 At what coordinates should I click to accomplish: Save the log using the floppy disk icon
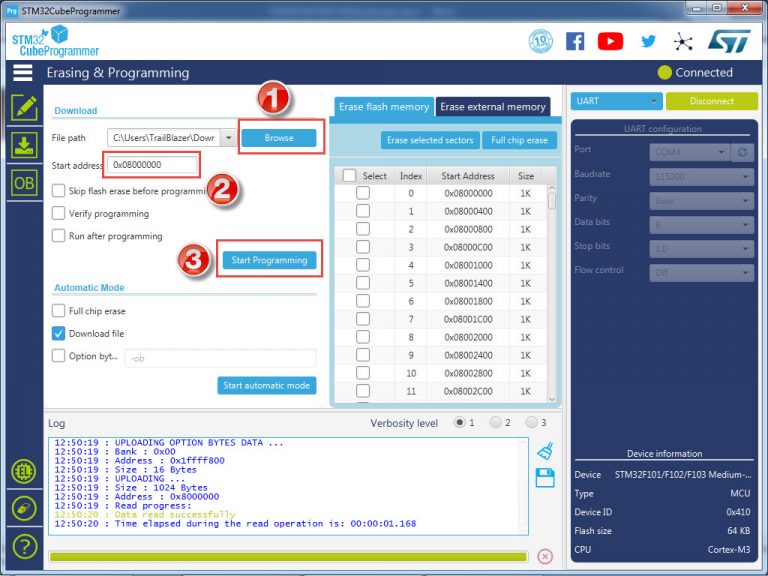click(x=545, y=479)
